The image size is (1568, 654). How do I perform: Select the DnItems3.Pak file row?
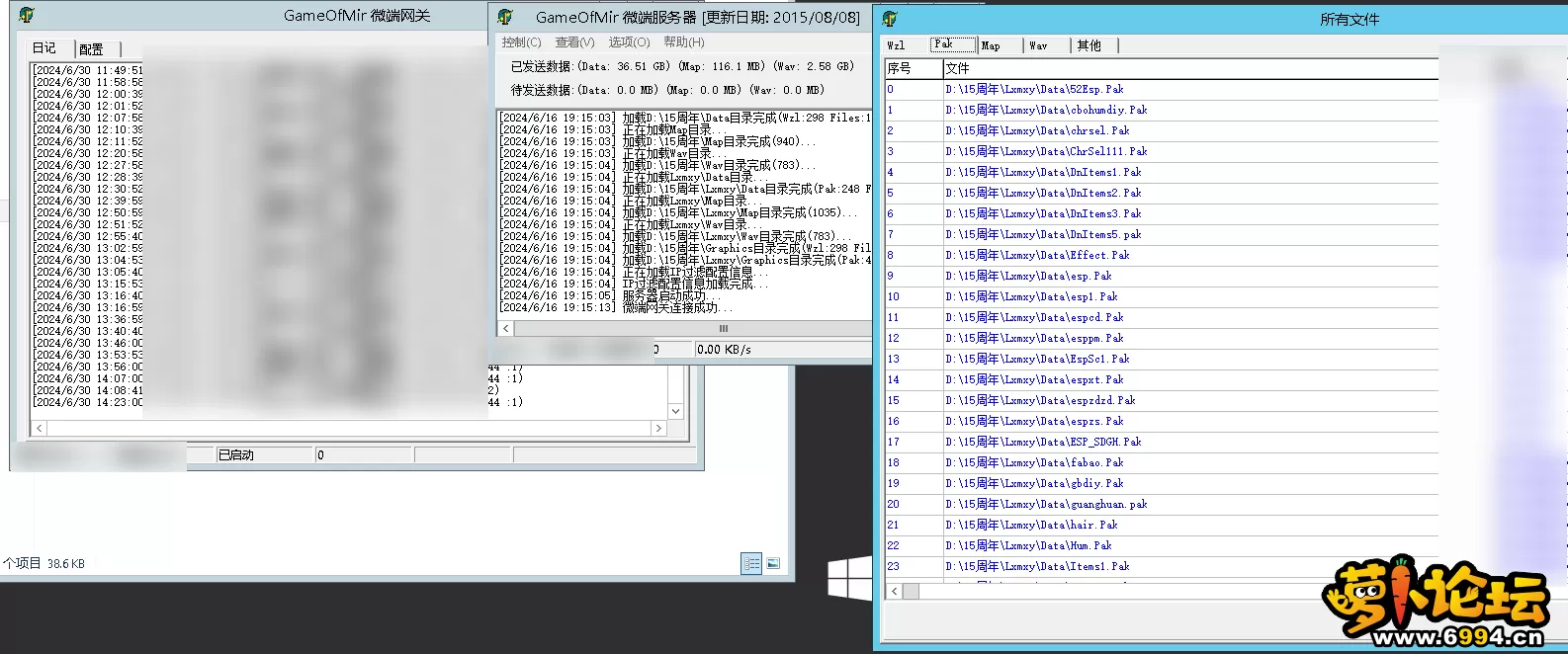click(1162, 213)
